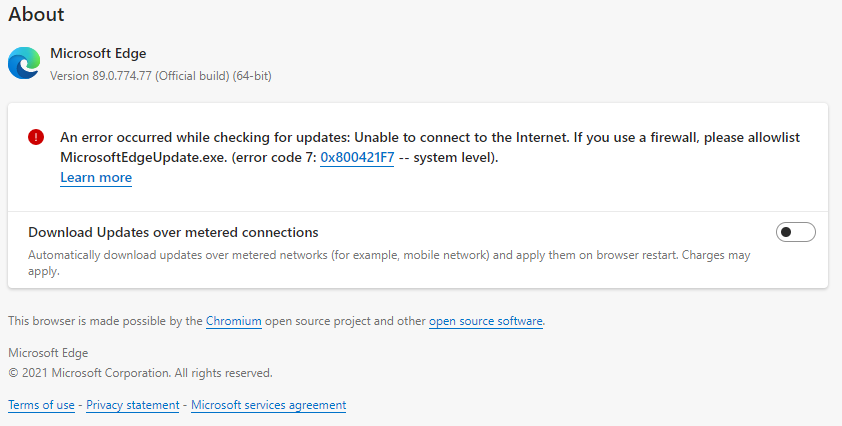Click the metered networks description text
The width and height of the screenshot is (842, 426).
tap(380, 255)
